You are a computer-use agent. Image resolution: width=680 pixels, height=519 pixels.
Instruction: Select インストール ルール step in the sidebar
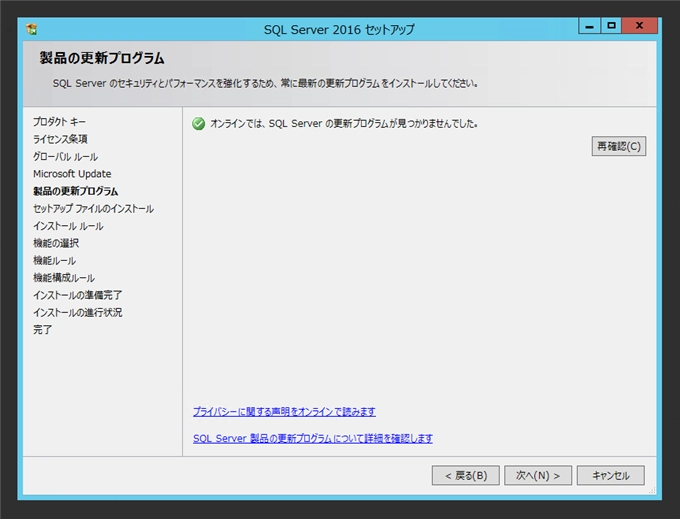(x=68, y=226)
